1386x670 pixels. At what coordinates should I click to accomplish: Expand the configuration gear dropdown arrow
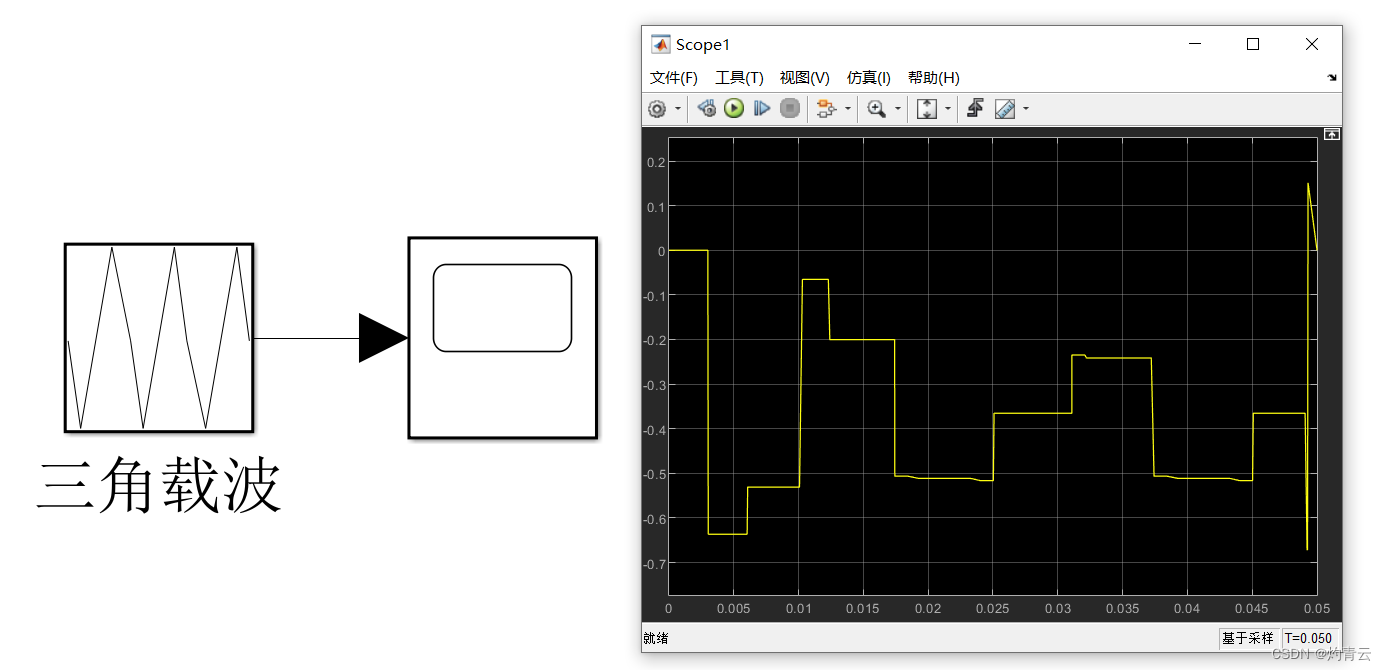point(678,109)
